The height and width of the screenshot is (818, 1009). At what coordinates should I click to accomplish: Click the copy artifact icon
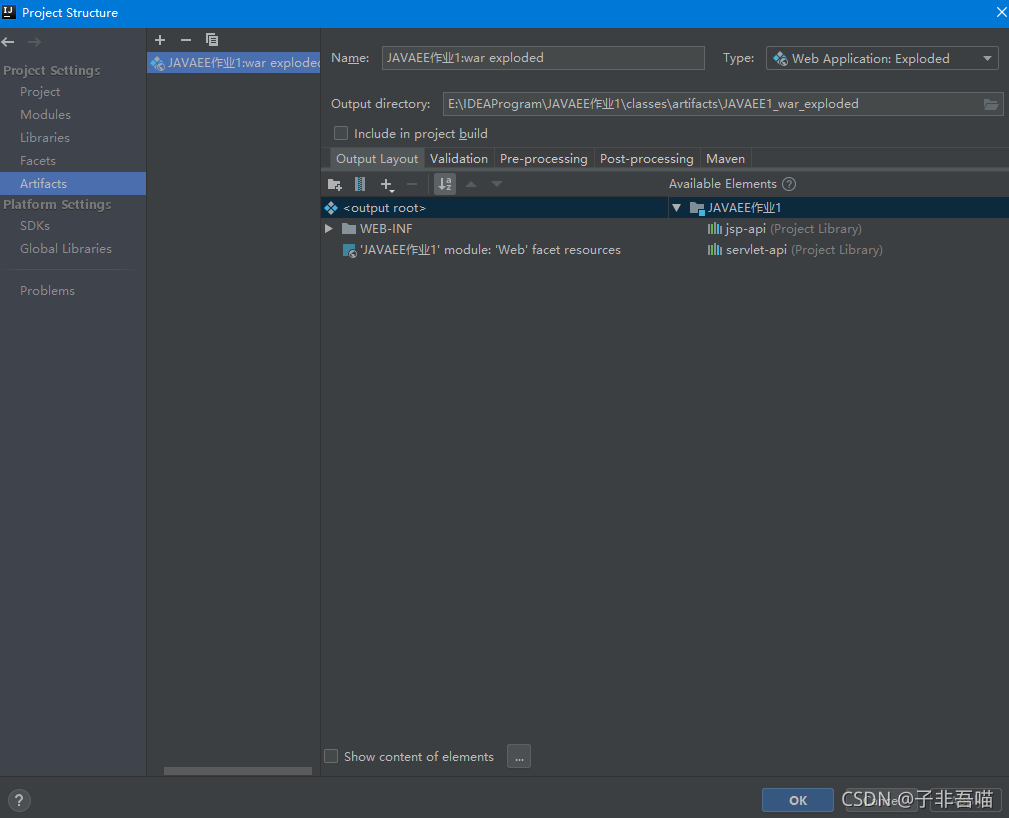[212, 40]
